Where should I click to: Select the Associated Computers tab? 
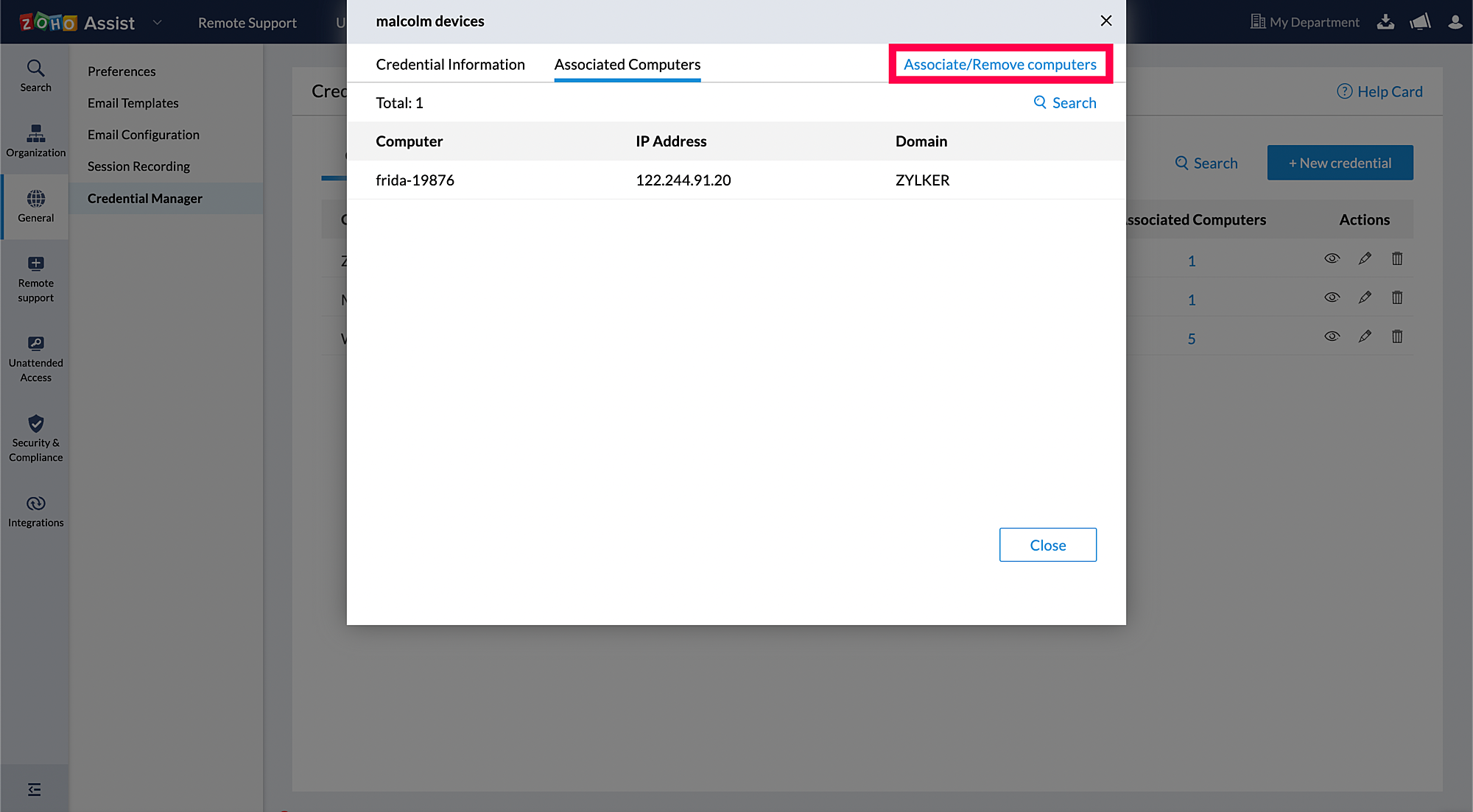[627, 65]
